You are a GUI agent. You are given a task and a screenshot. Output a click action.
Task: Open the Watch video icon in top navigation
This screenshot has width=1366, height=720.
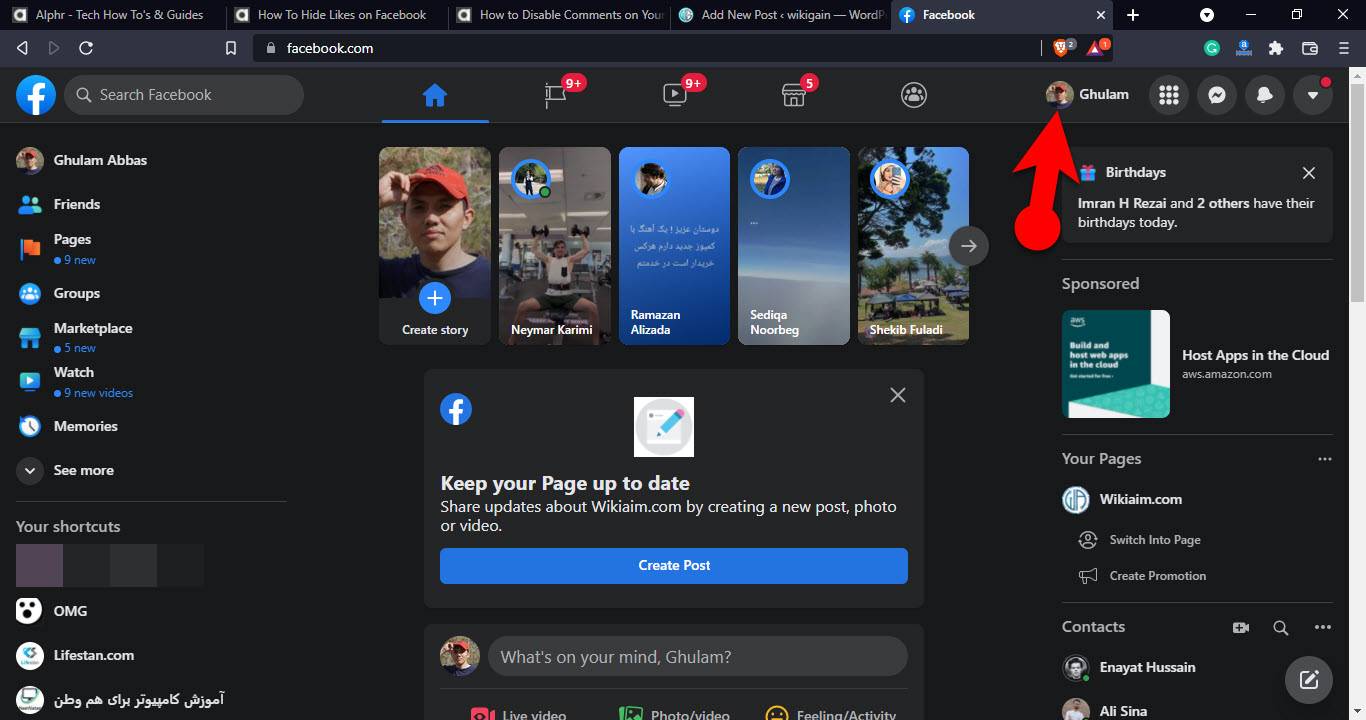675,95
